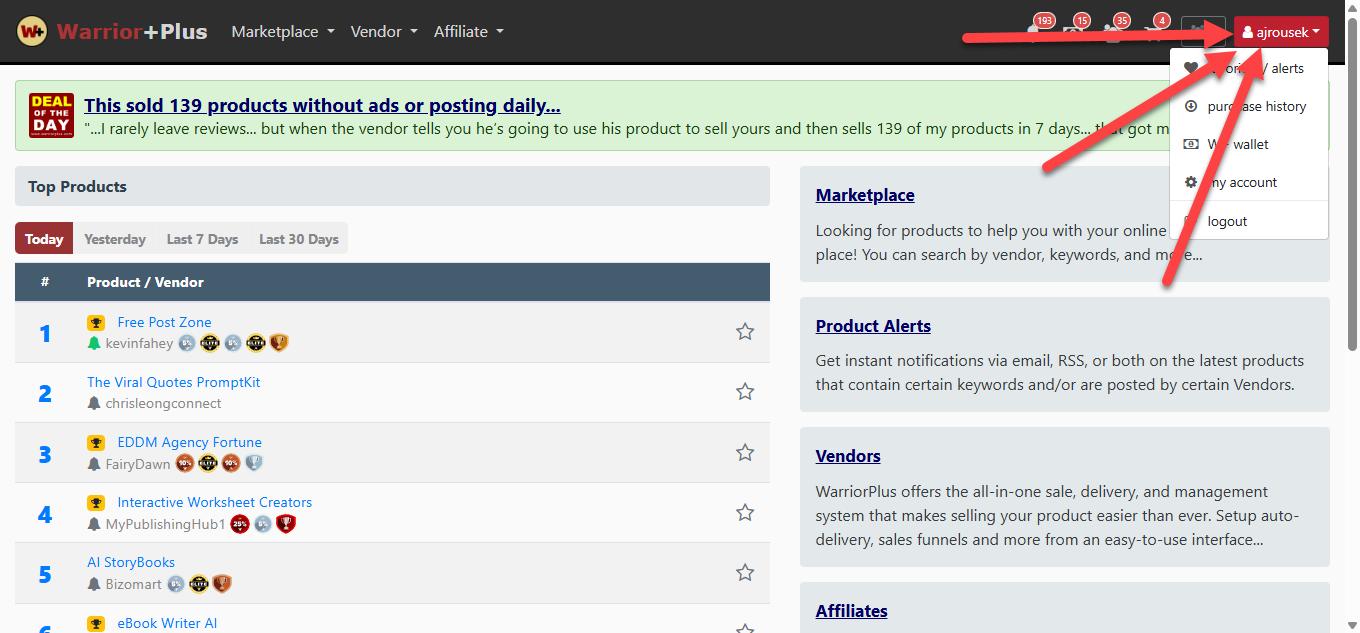This screenshot has height=633, width=1360.
Task: Click the page vertical scrollbar thumb
Action: (1352, 185)
